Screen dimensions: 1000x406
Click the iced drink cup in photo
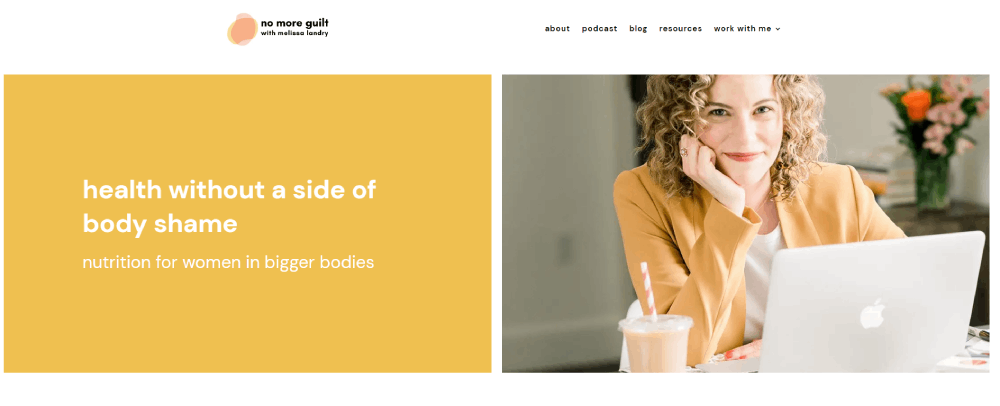(x=656, y=343)
